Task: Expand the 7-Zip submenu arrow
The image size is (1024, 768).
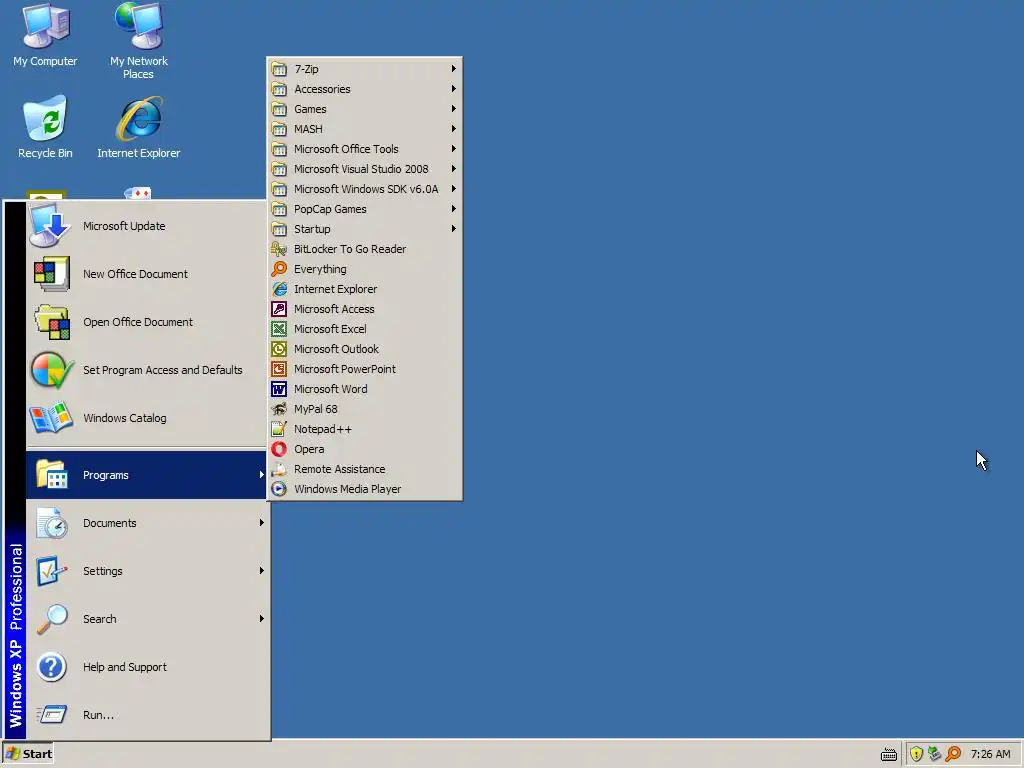Action: click(x=453, y=69)
